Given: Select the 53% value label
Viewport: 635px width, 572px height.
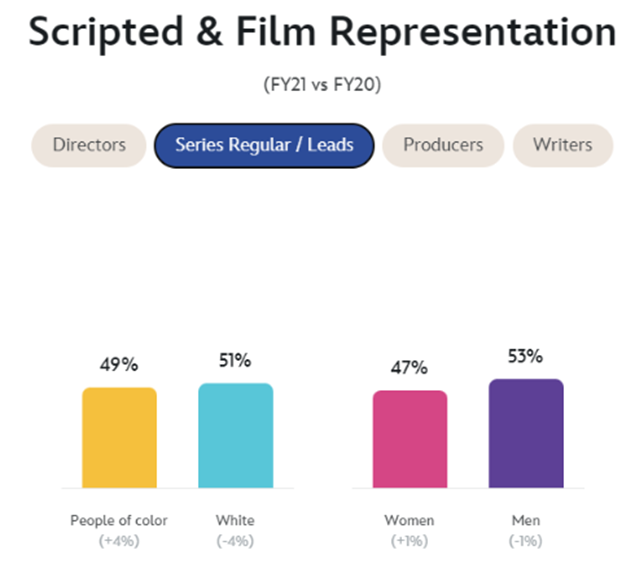Looking at the screenshot, I should 526,356.
